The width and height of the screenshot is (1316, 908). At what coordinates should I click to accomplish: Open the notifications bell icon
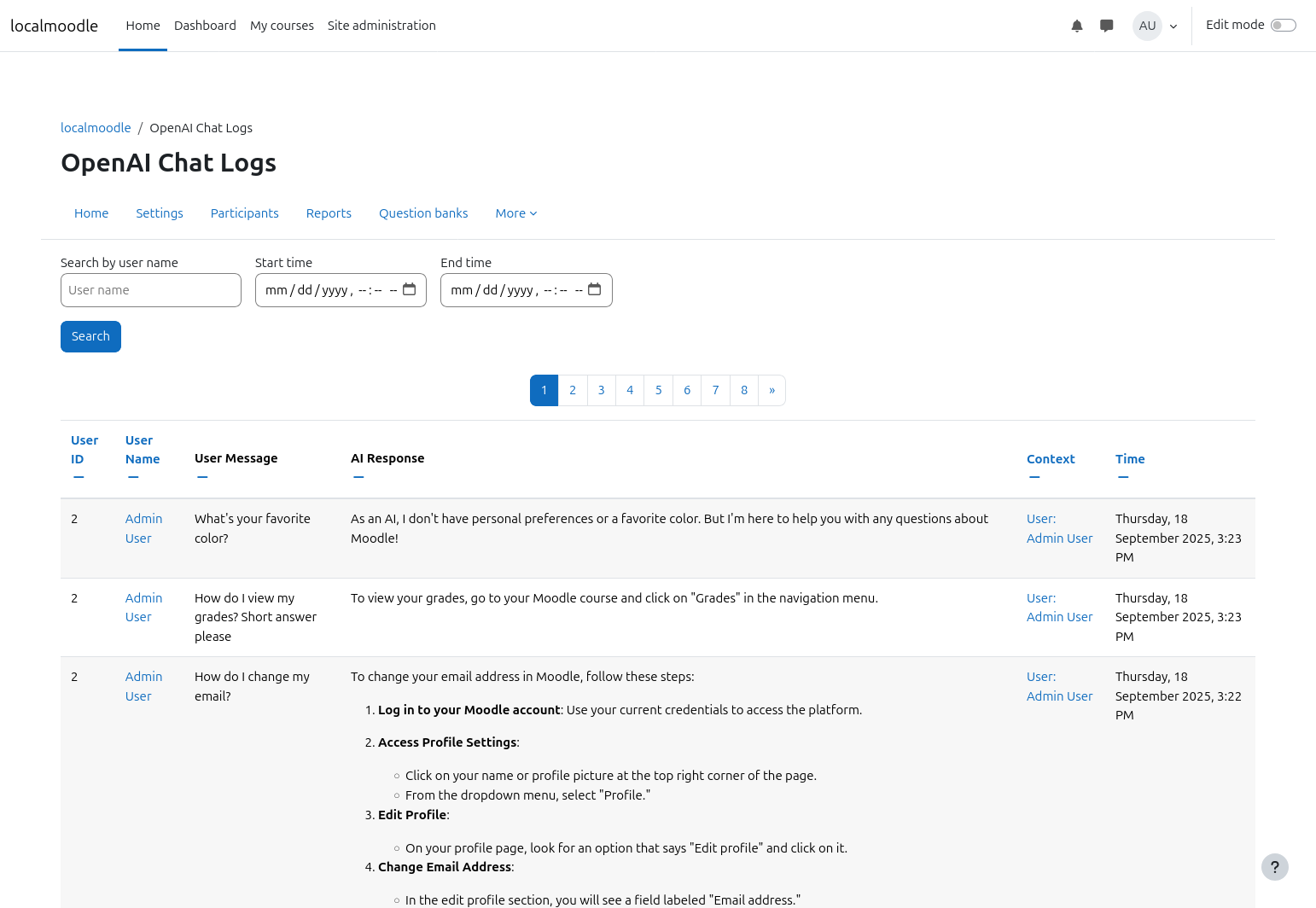(x=1076, y=26)
